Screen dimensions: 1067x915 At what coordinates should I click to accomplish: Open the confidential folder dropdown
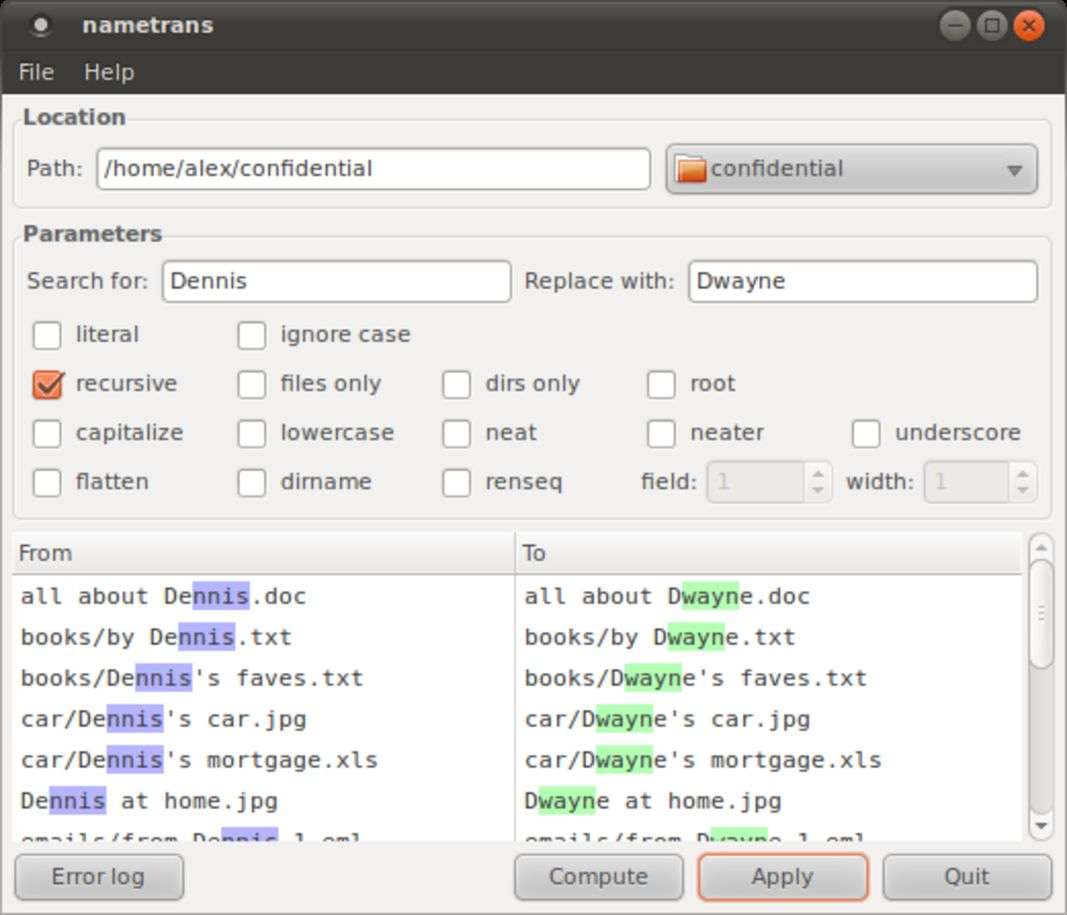coord(1014,170)
